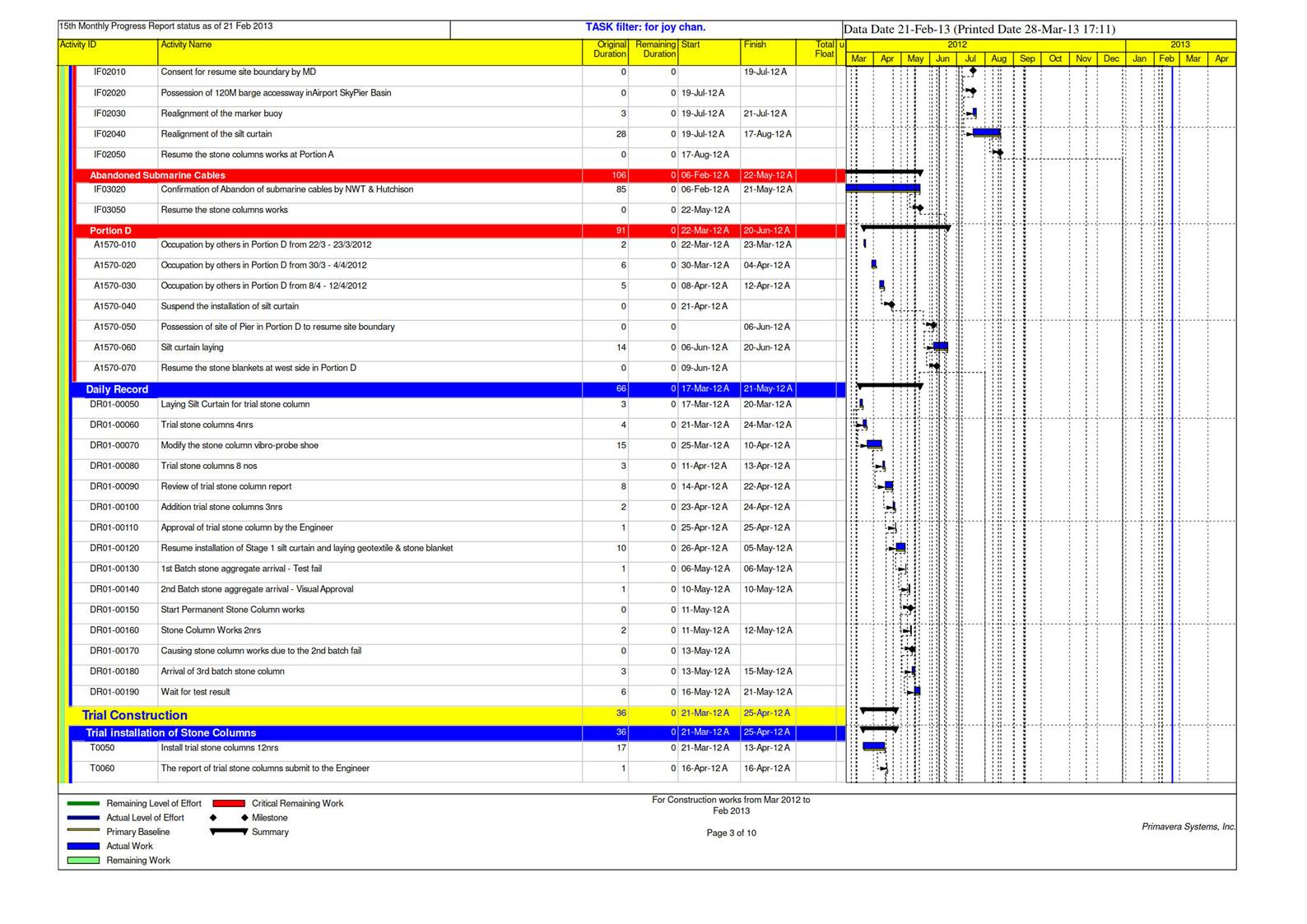1307x924 pixels.
Task: Select the Aug month header in timeline
Action: 998,58
